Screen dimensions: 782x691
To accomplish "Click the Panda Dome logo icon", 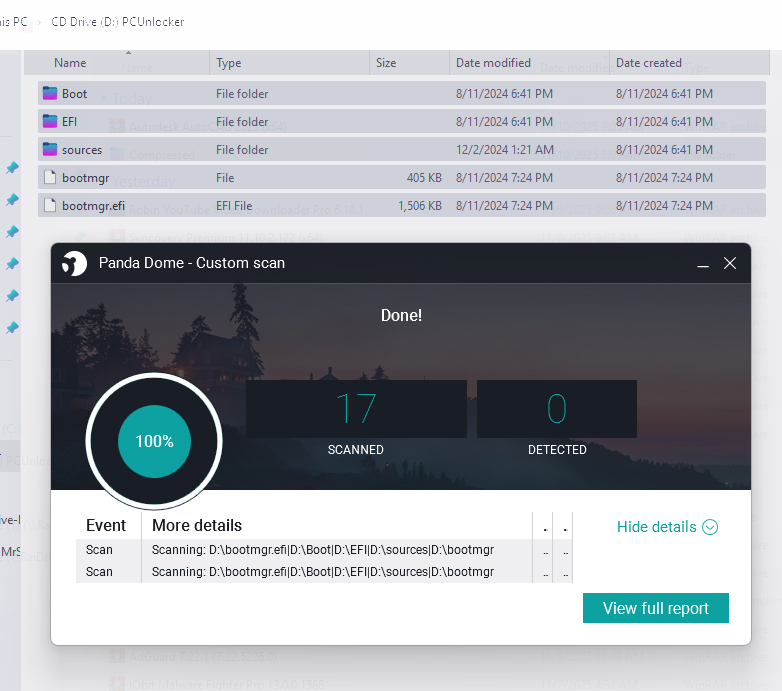I will [74, 263].
